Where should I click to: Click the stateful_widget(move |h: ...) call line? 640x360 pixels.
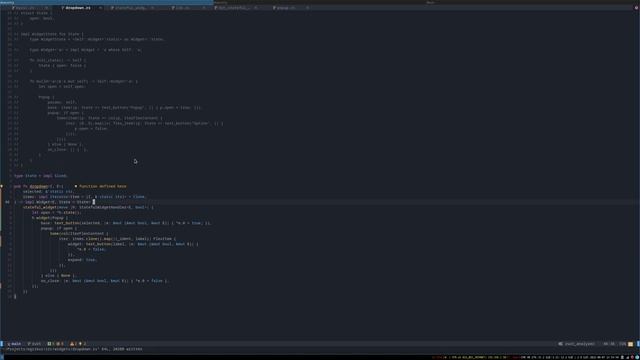(88, 207)
